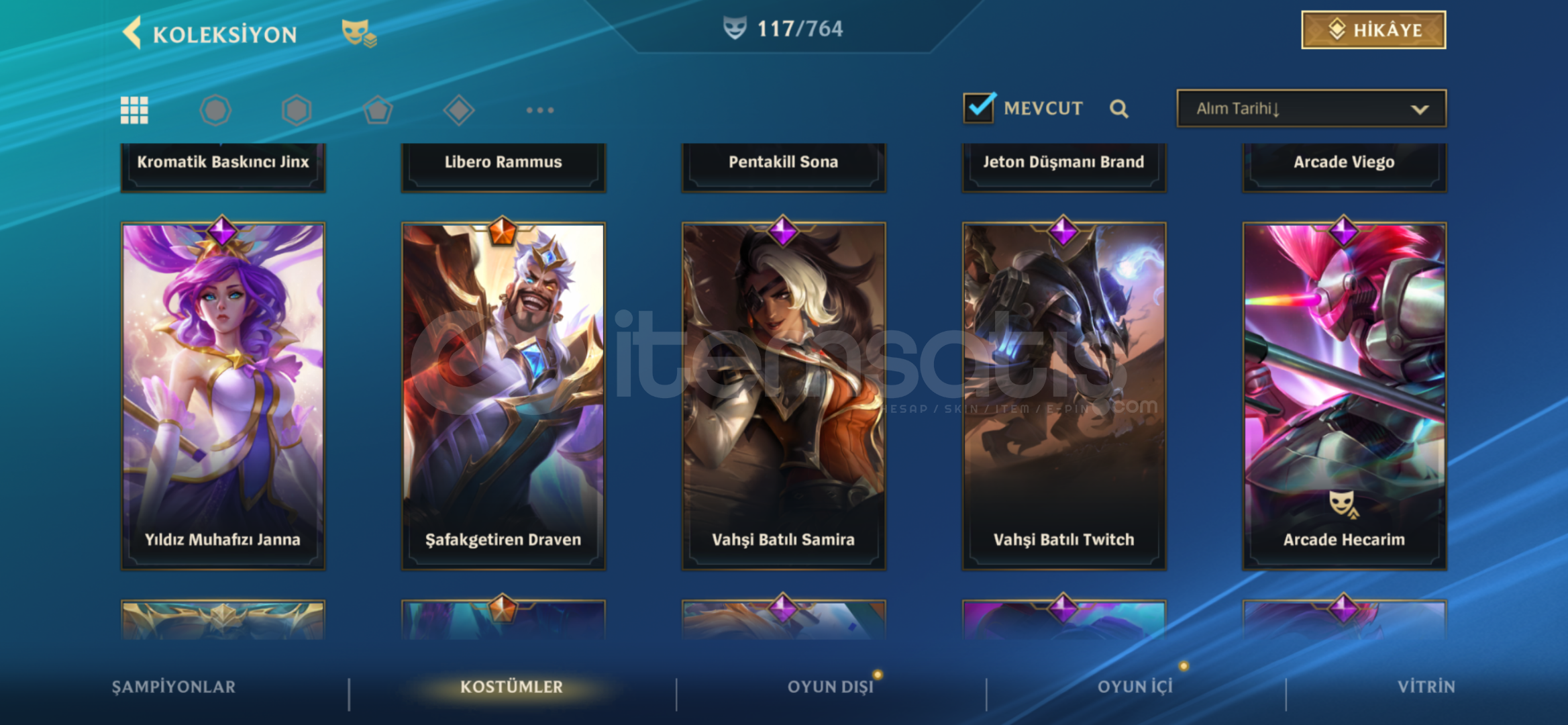Select the diamond rarity filter icon
The height and width of the screenshot is (725, 1568).
click(x=459, y=110)
